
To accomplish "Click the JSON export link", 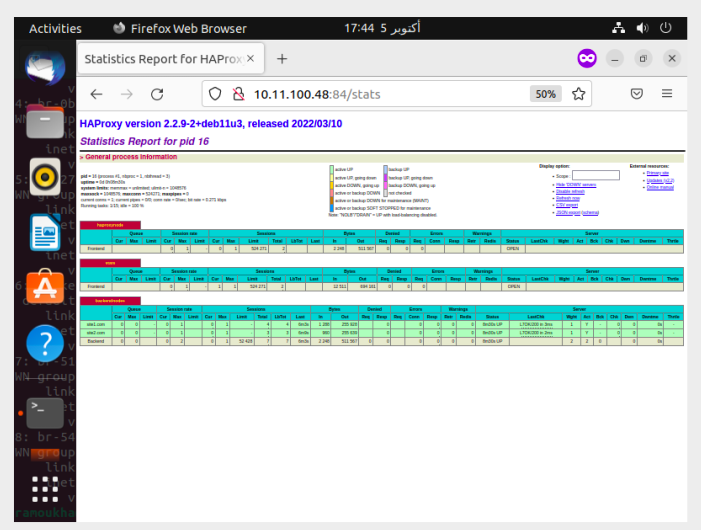I will [568, 212].
